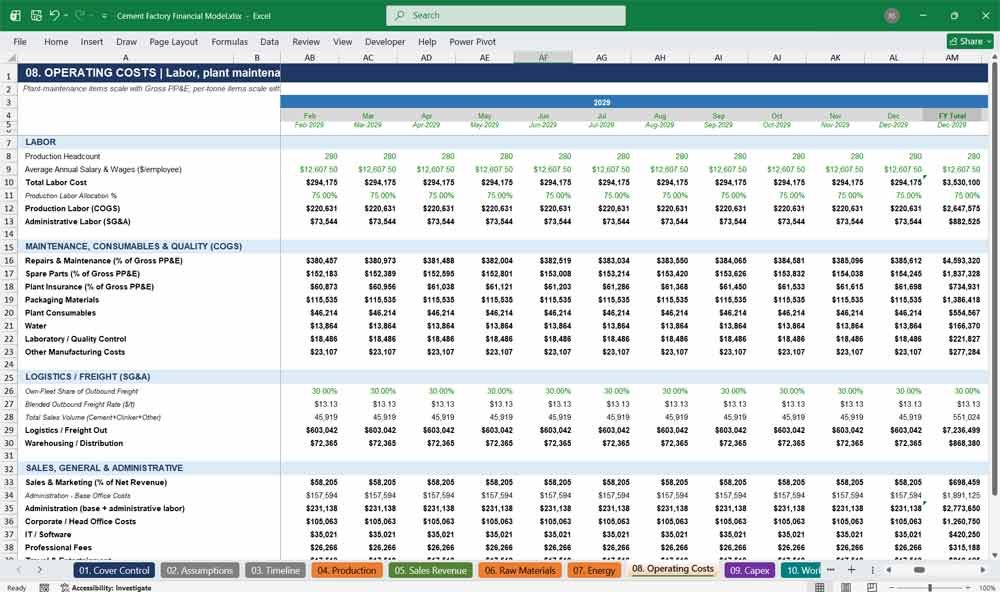Open the Review ribbon tab
The image size is (1000, 592).
tap(306, 41)
